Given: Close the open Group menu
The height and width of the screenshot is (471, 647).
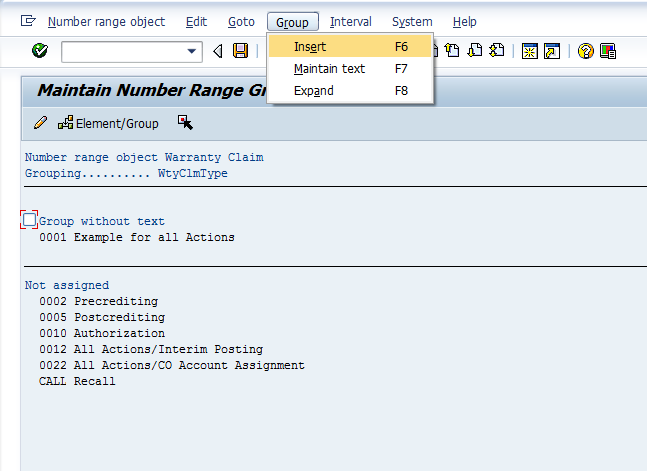Looking at the screenshot, I should (293, 22).
